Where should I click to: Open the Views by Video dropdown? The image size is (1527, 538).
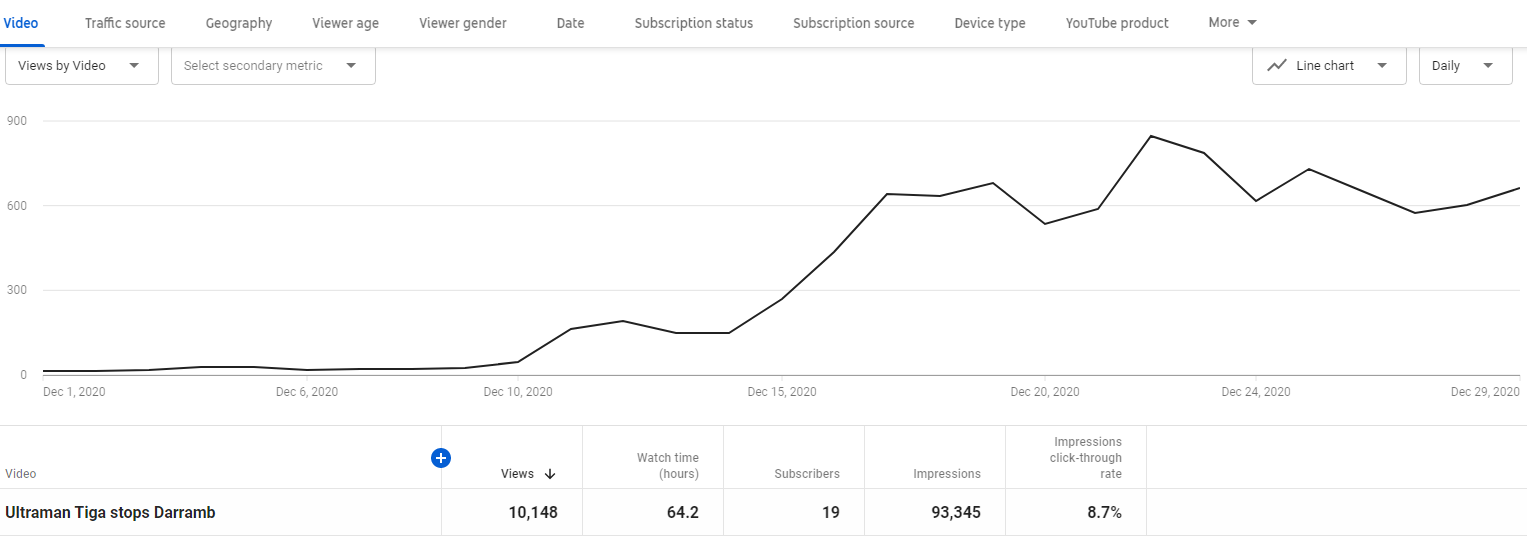(82, 66)
